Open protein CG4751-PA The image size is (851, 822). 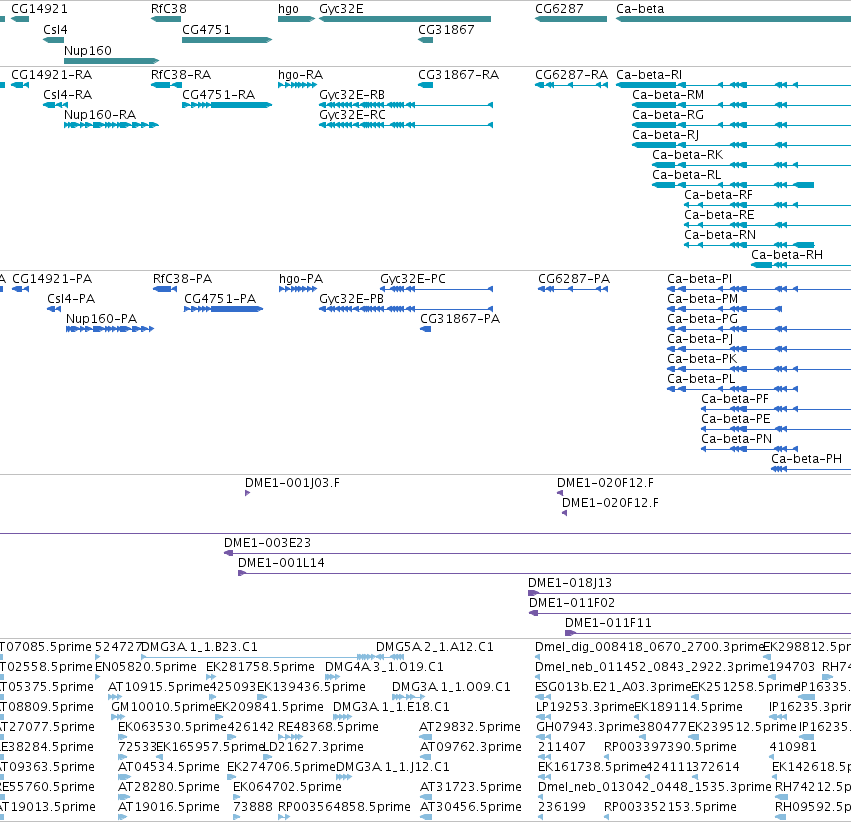pyautogui.click(x=220, y=300)
